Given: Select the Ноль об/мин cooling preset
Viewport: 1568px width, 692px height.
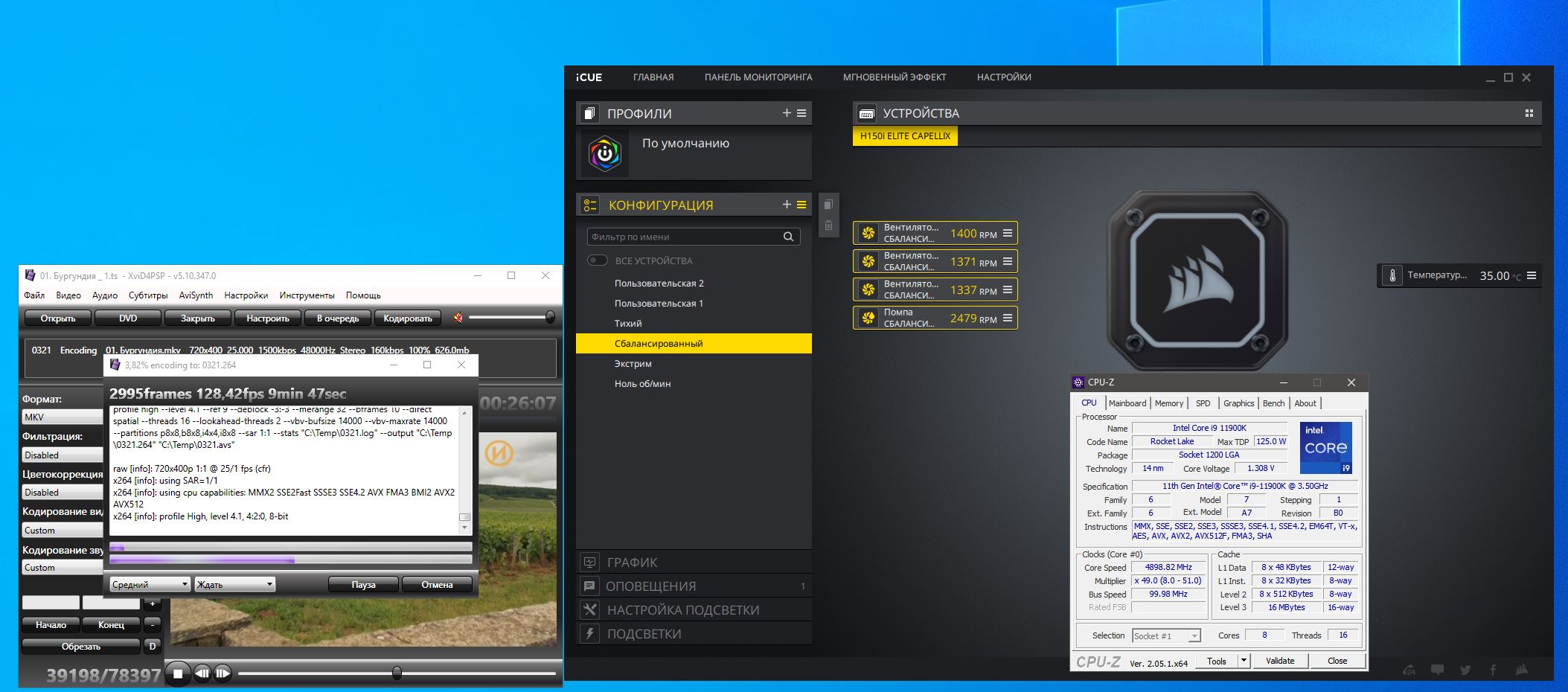Looking at the screenshot, I should tap(694, 384).
